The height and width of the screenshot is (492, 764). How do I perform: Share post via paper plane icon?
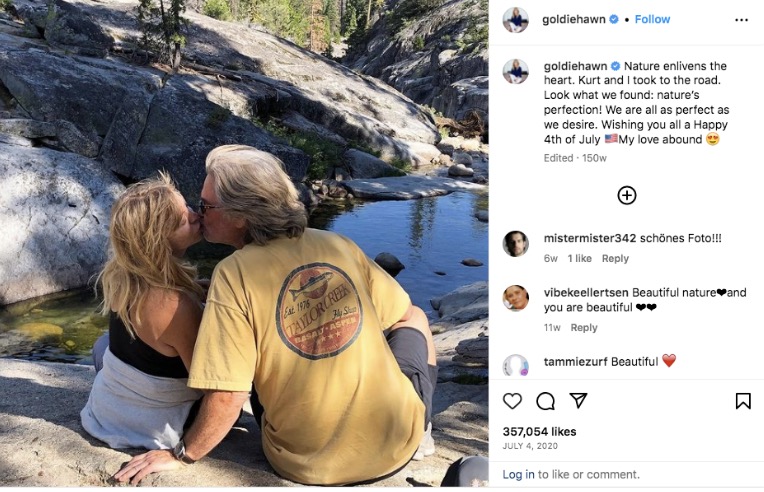(x=578, y=401)
